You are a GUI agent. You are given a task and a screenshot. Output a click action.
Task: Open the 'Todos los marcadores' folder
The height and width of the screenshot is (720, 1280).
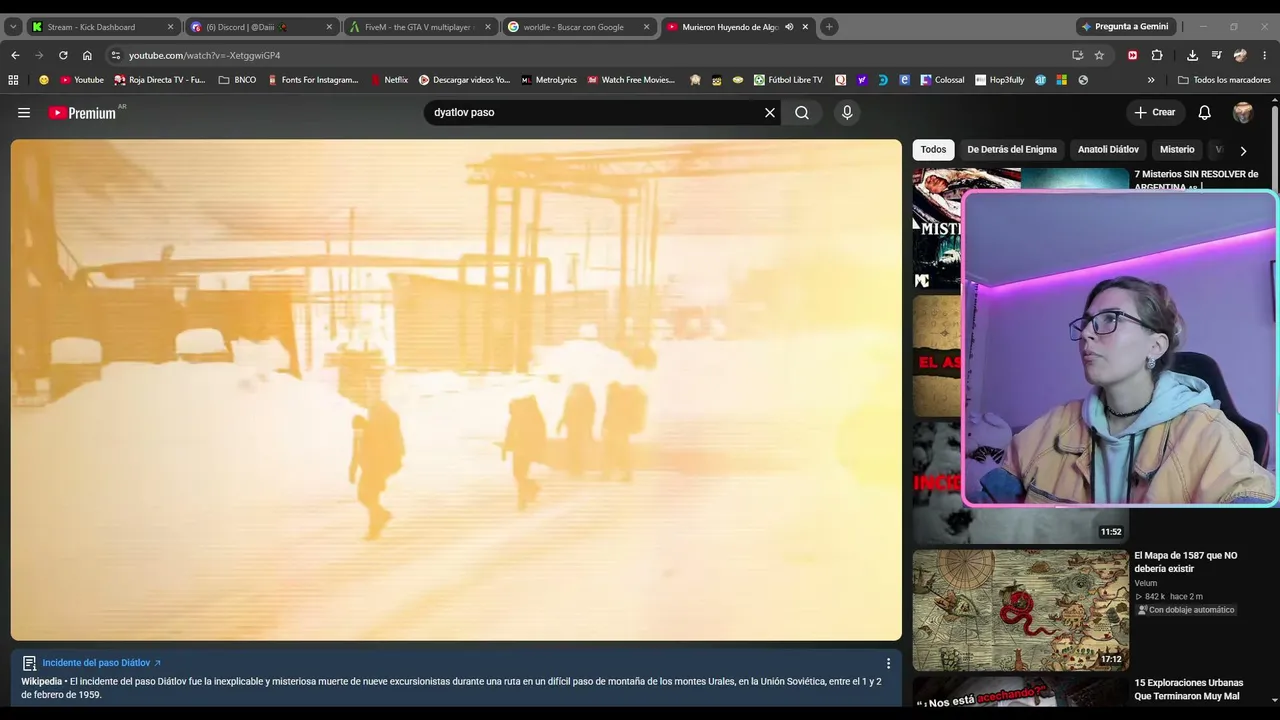1224,80
